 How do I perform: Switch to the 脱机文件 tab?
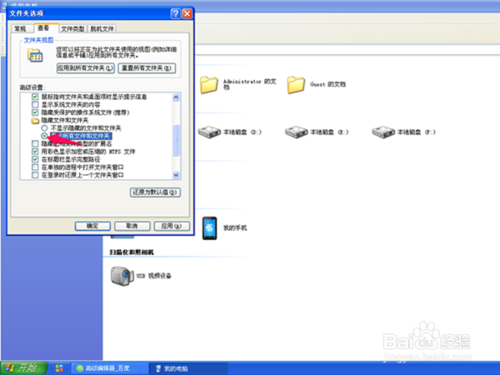point(102,29)
